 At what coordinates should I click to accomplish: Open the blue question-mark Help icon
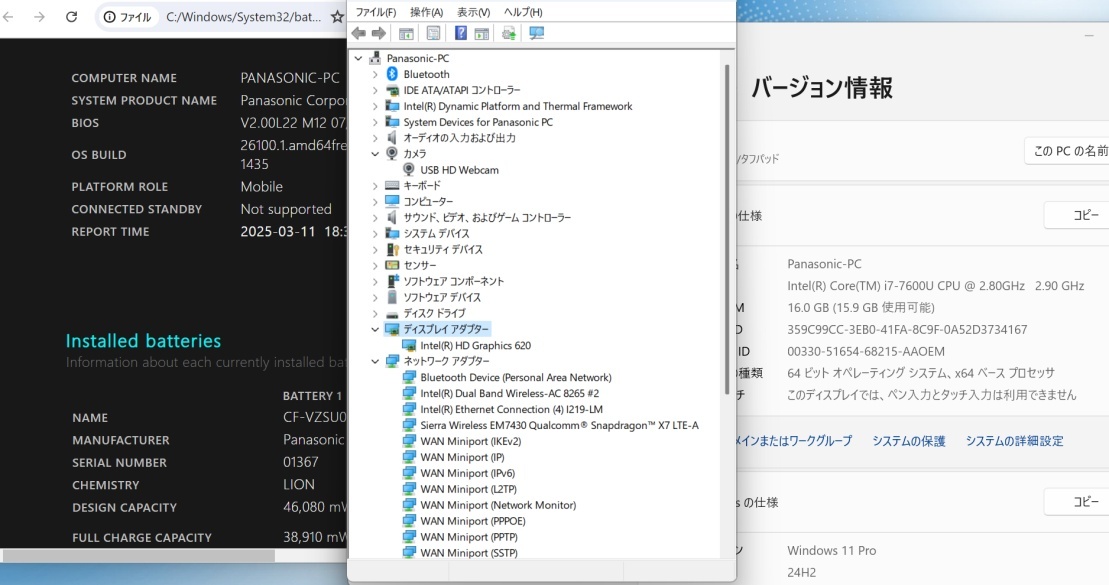tap(460, 33)
